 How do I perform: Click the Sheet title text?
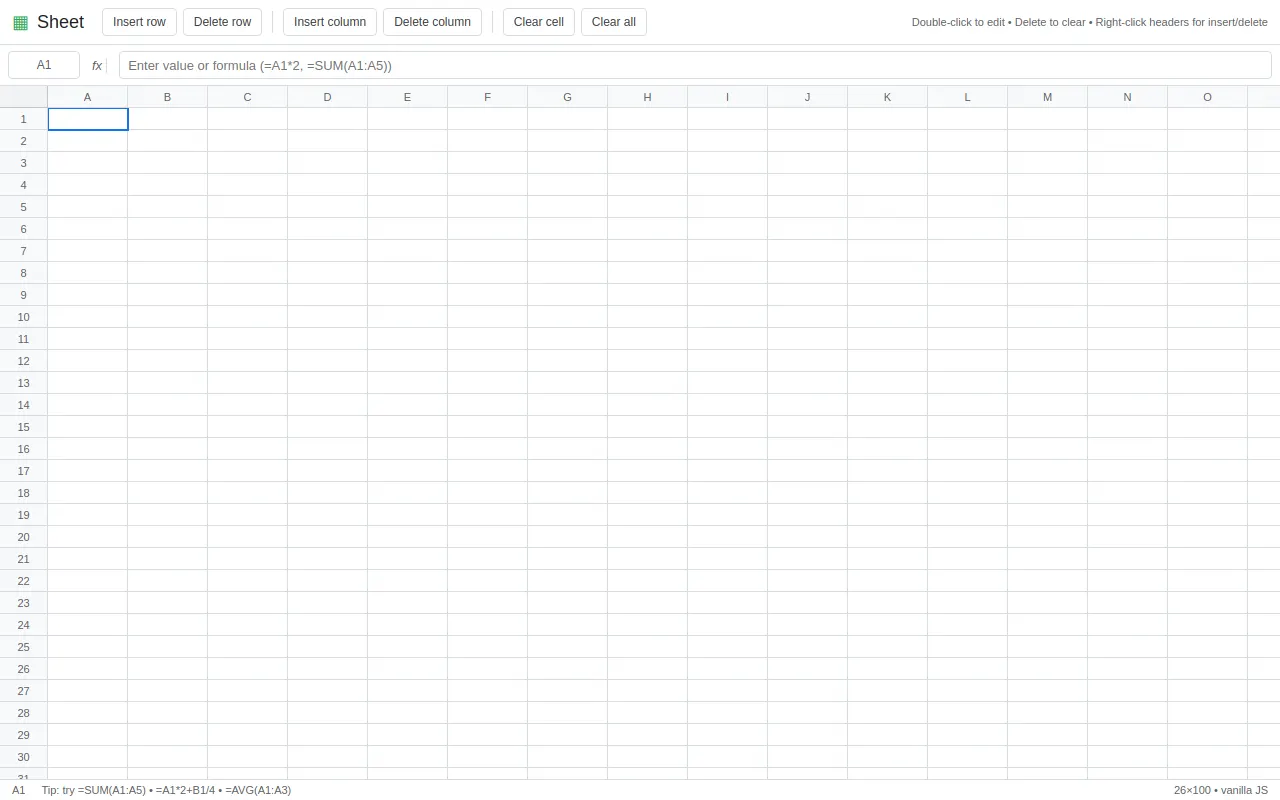[60, 22]
